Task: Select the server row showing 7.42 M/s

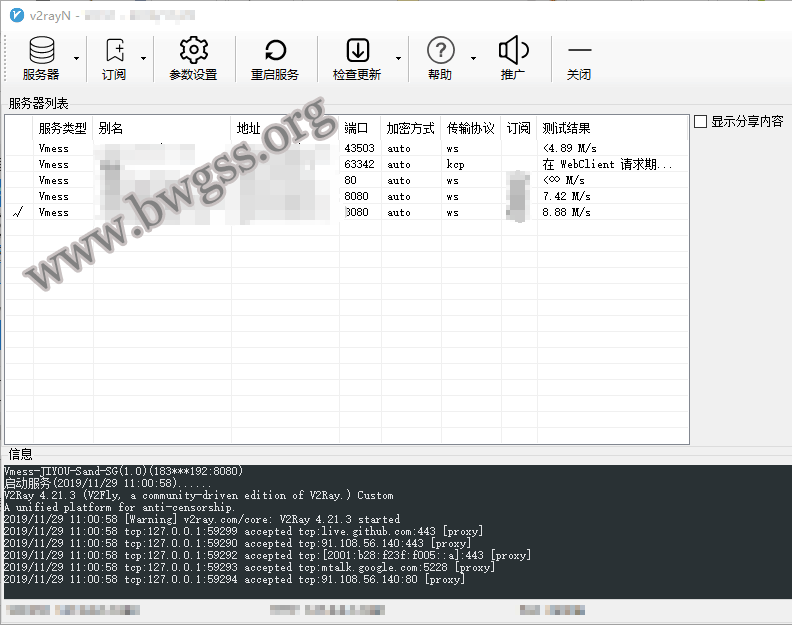Action: point(346,197)
